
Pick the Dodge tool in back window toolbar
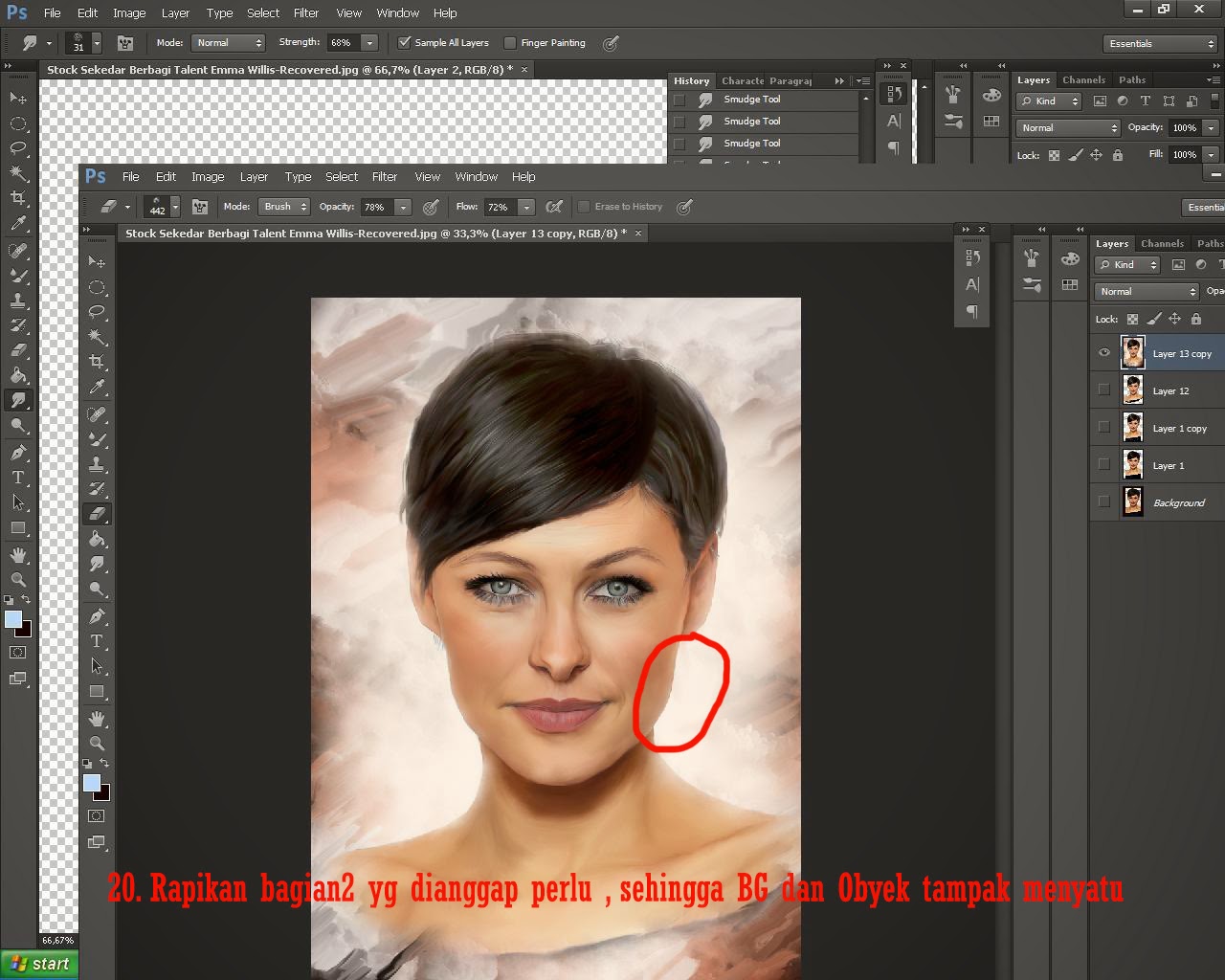point(18,426)
